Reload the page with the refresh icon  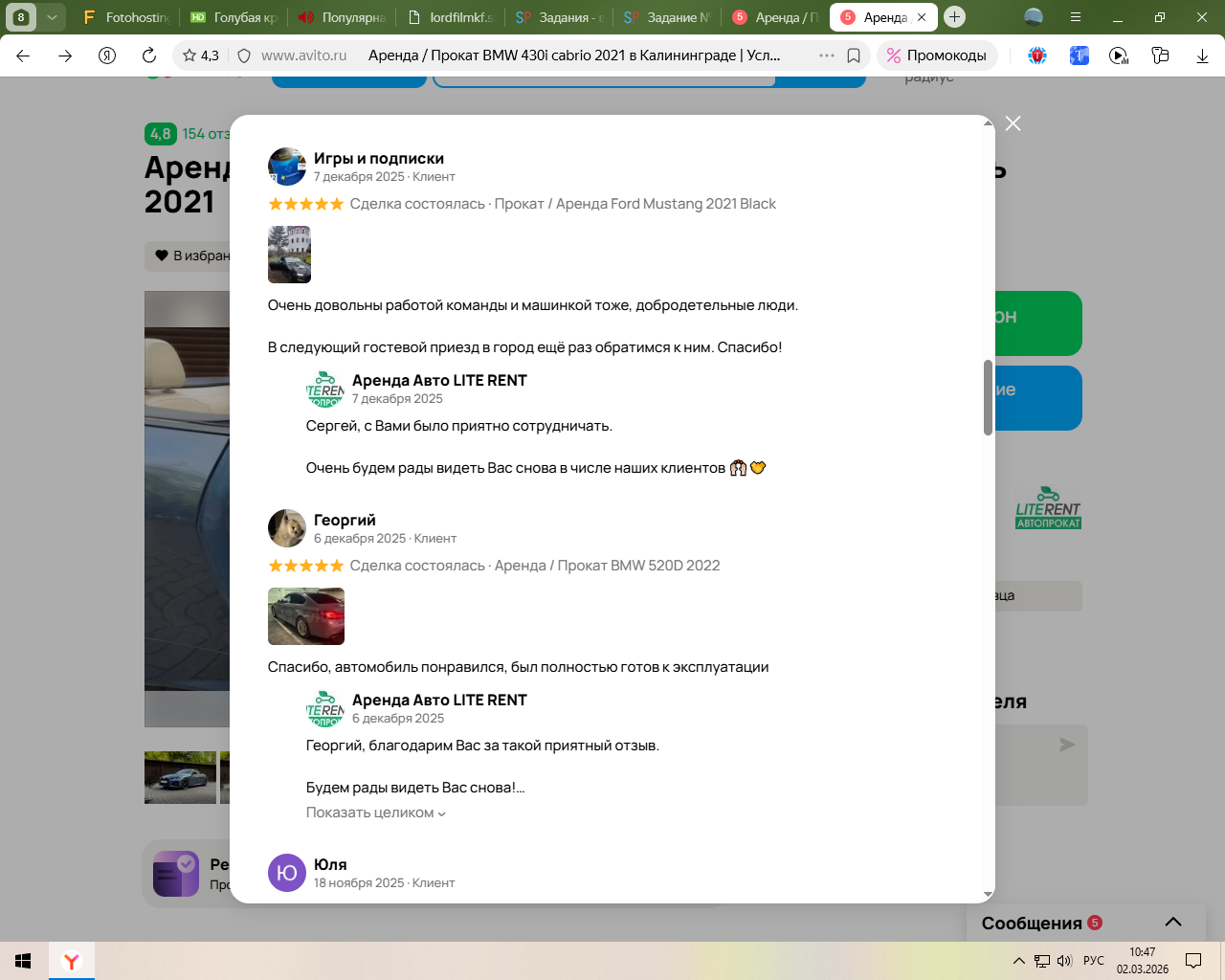pyautogui.click(x=148, y=56)
